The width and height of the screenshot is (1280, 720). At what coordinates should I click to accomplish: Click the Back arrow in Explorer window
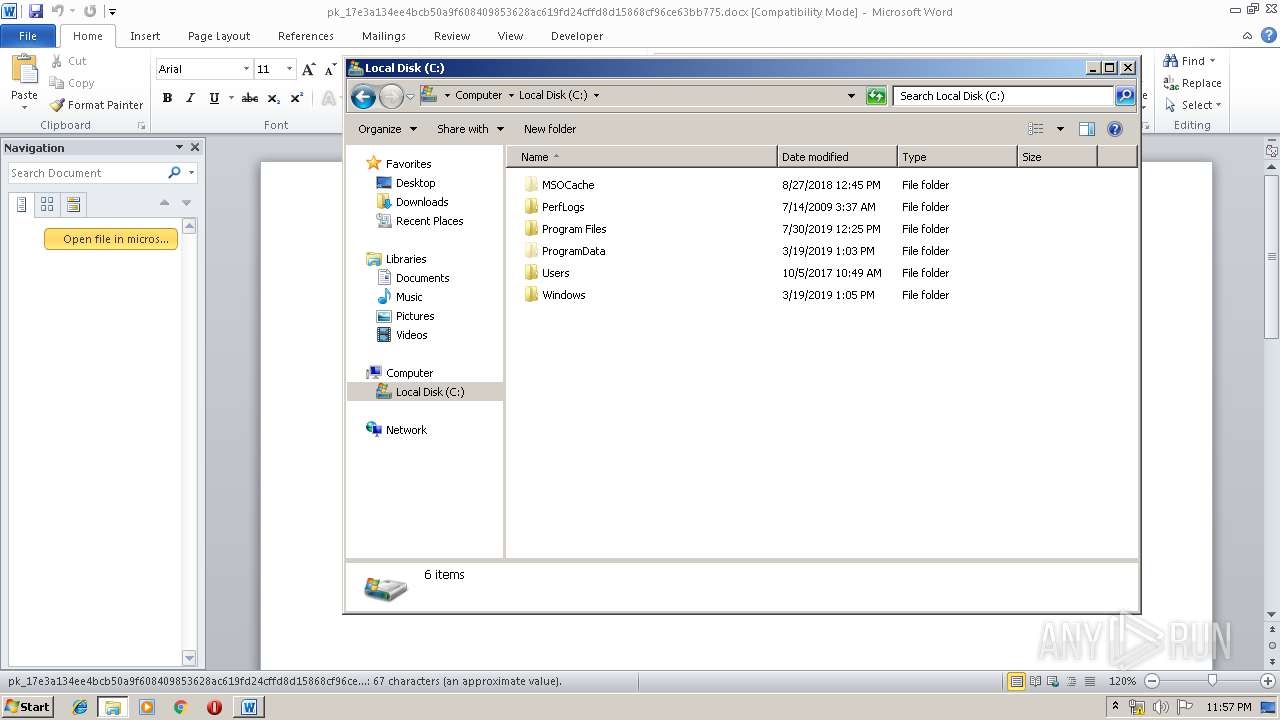point(364,96)
